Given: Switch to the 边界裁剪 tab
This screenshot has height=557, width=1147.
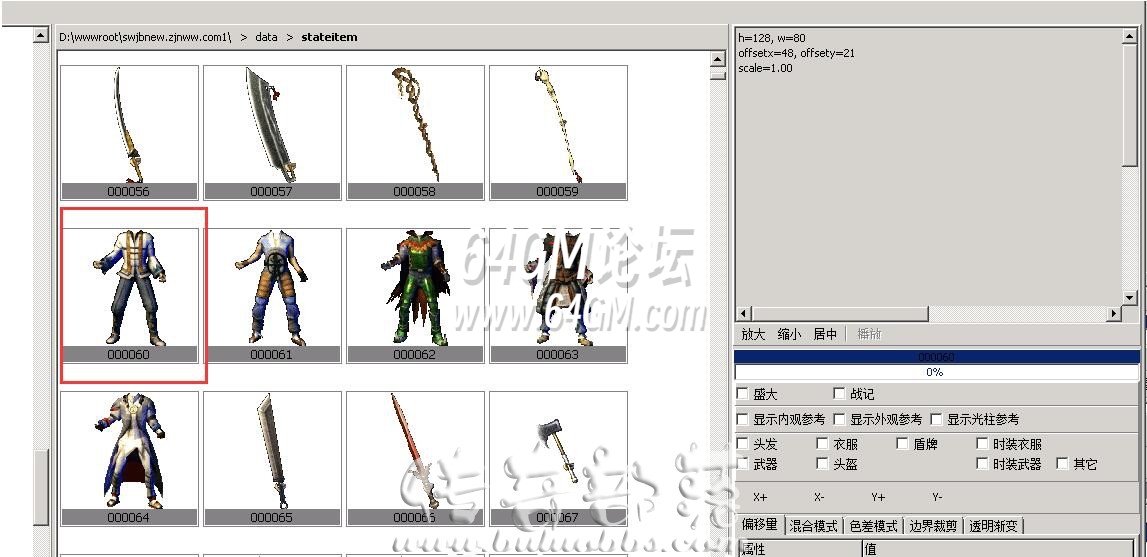Looking at the screenshot, I should (x=933, y=526).
